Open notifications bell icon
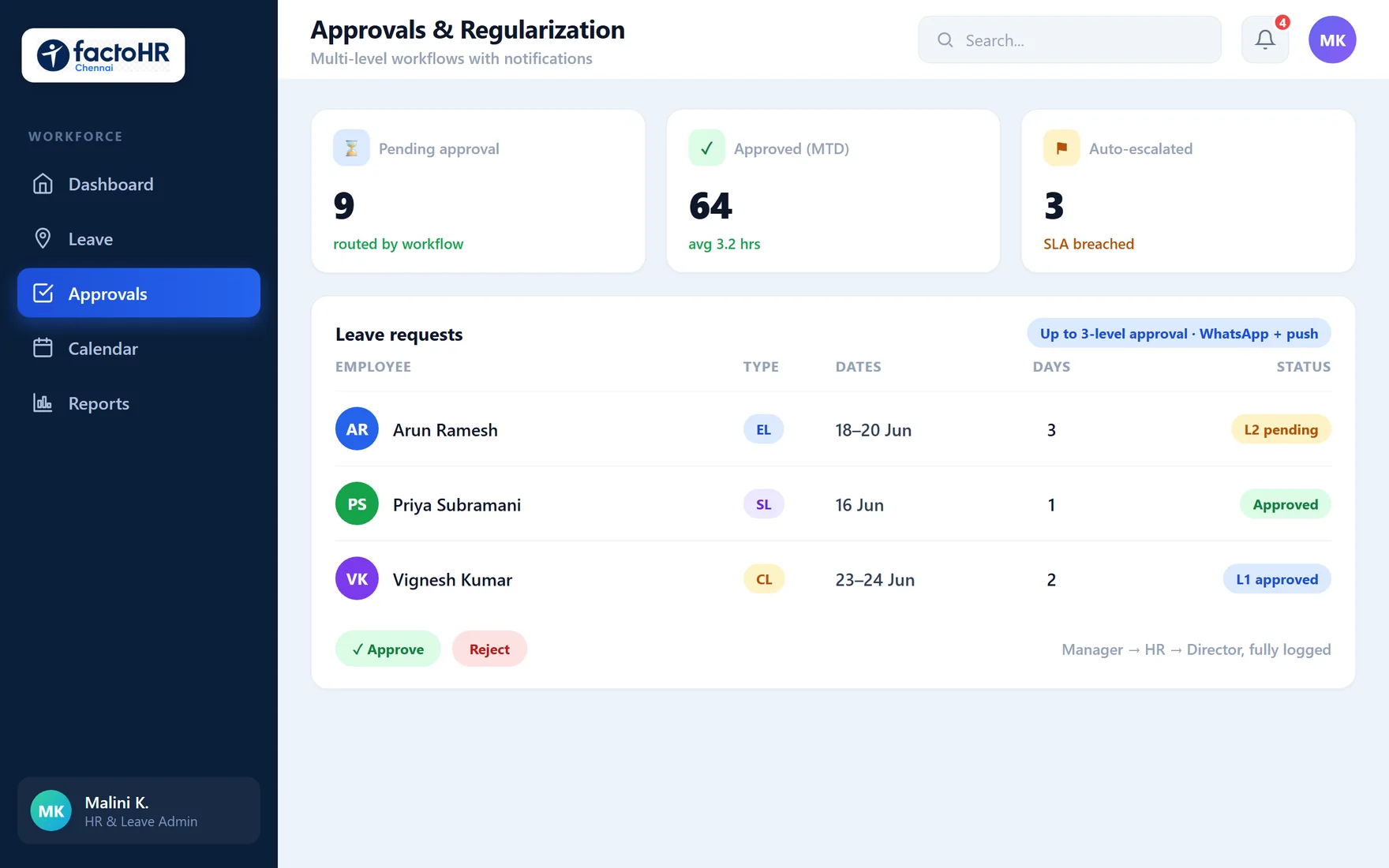 coord(1265,39)
